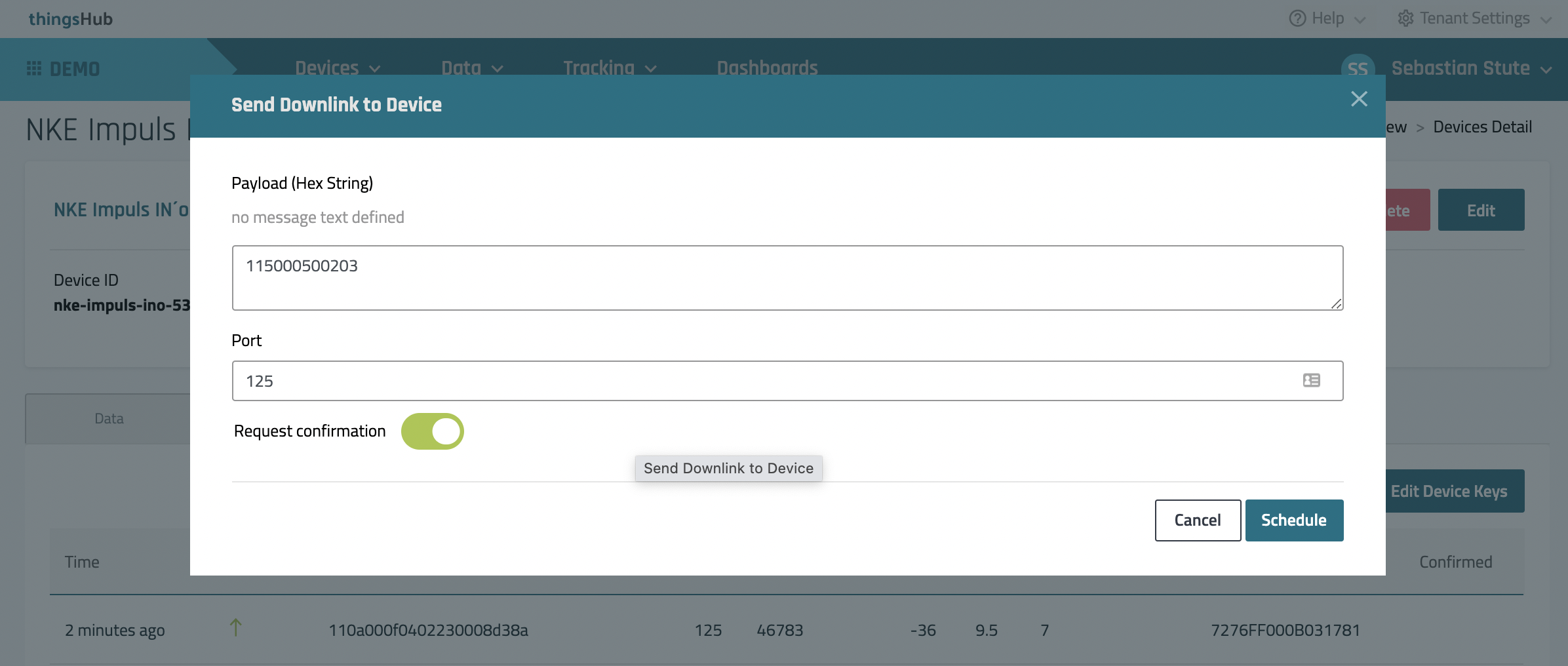Click the Cancel button
This screenshot has width=1568, height=666.
point(1198,520)
